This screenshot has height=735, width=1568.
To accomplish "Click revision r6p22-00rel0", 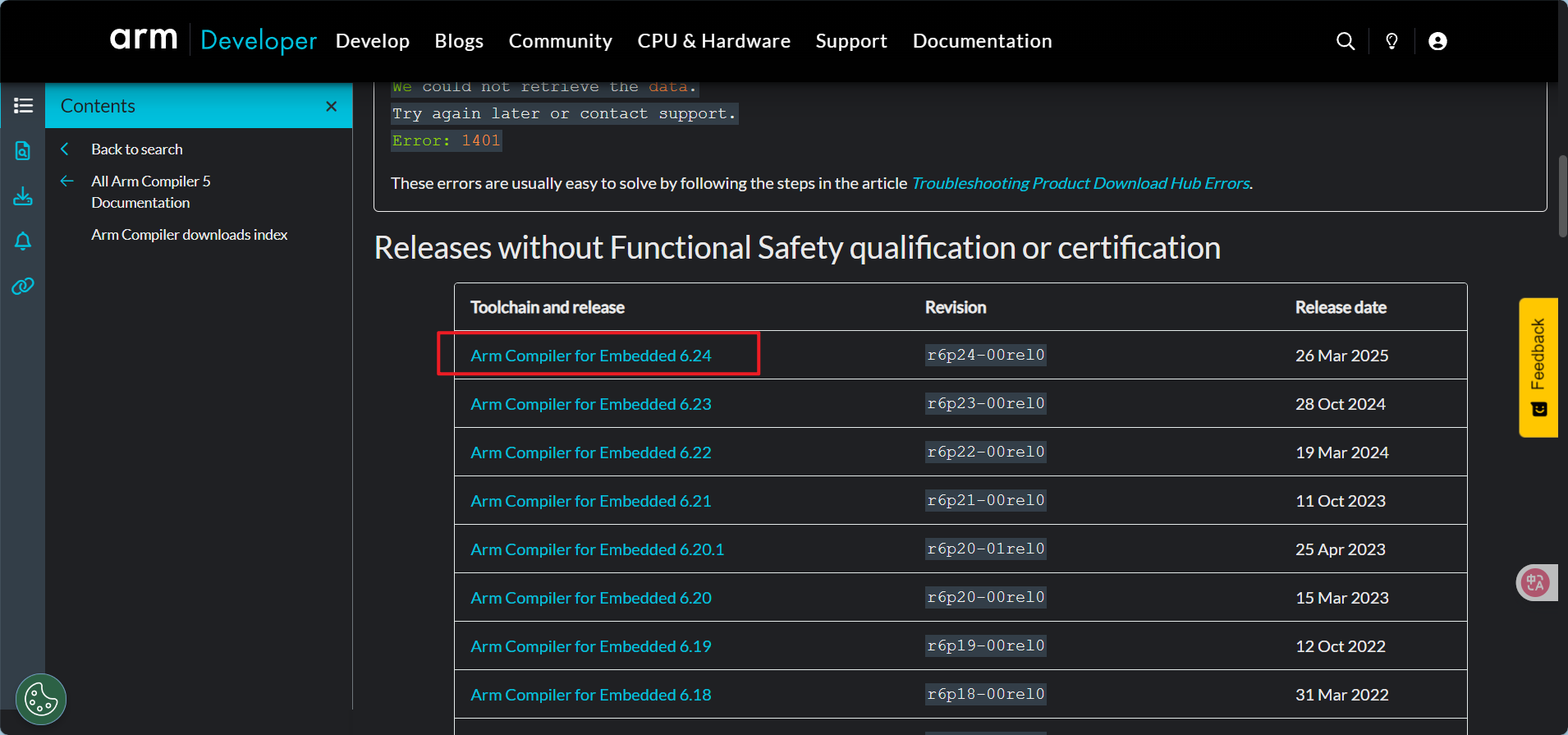I will click(x=986, y=452).
